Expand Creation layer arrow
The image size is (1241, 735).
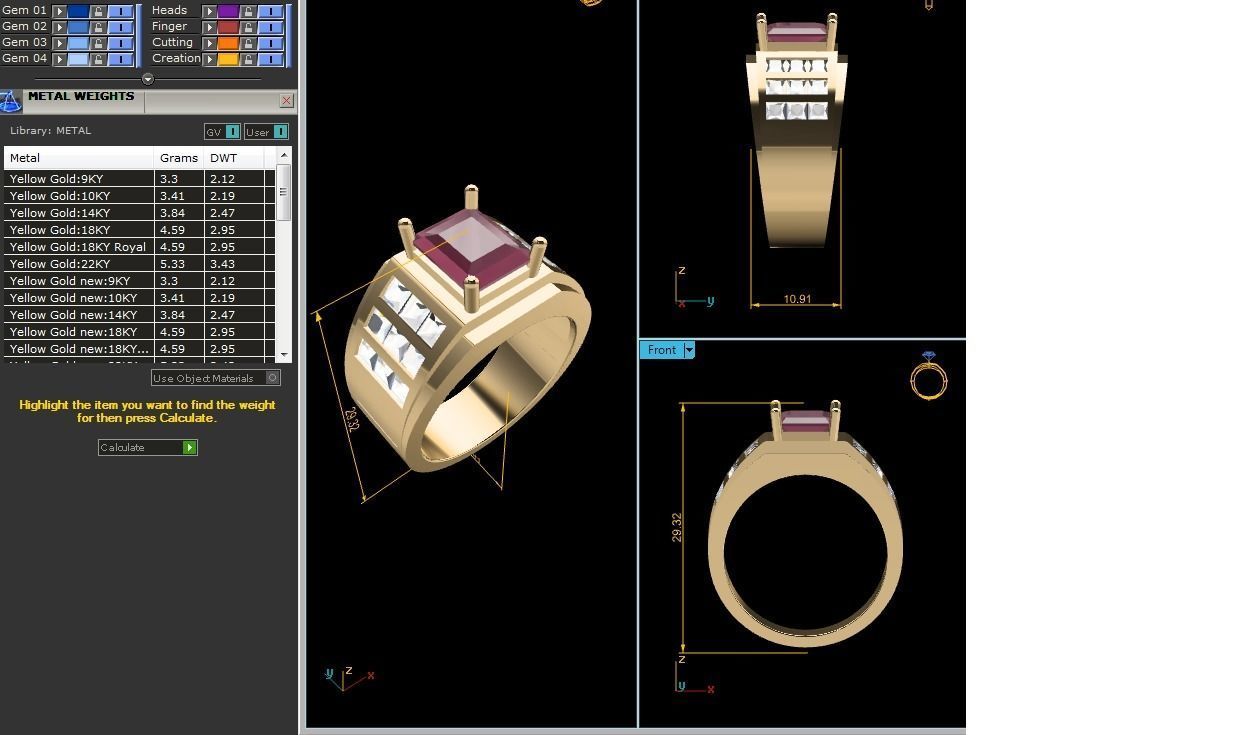click(x=210, y=59)
